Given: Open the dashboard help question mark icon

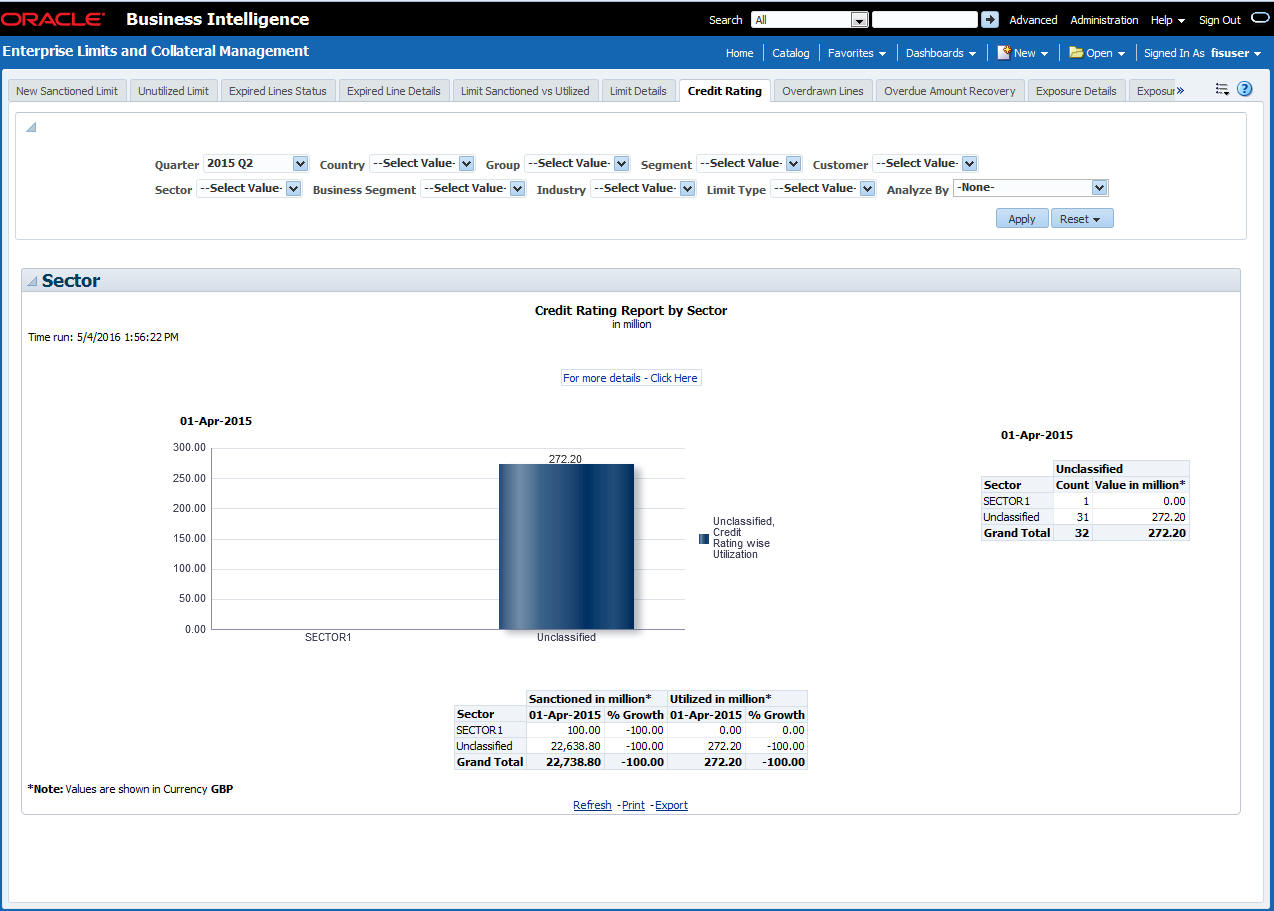Looking at the screenshot, I should 1245,89.
